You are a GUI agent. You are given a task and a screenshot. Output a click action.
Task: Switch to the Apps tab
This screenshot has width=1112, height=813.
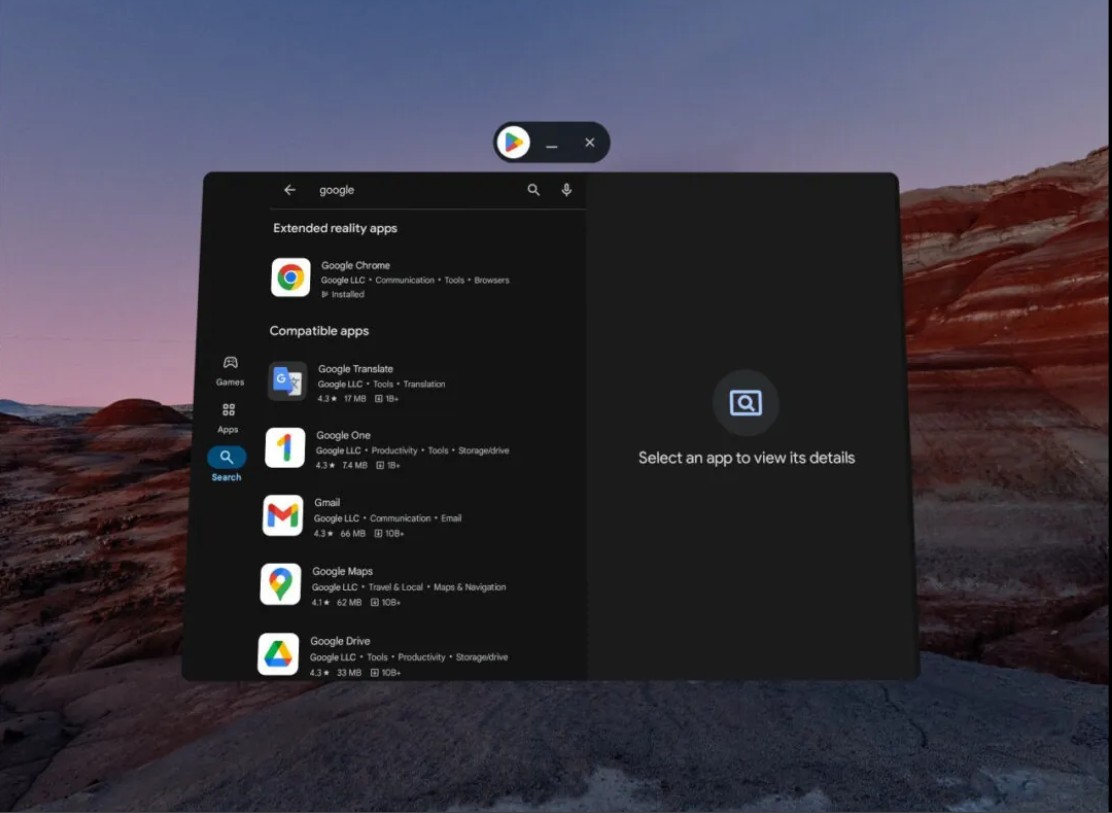228,418
